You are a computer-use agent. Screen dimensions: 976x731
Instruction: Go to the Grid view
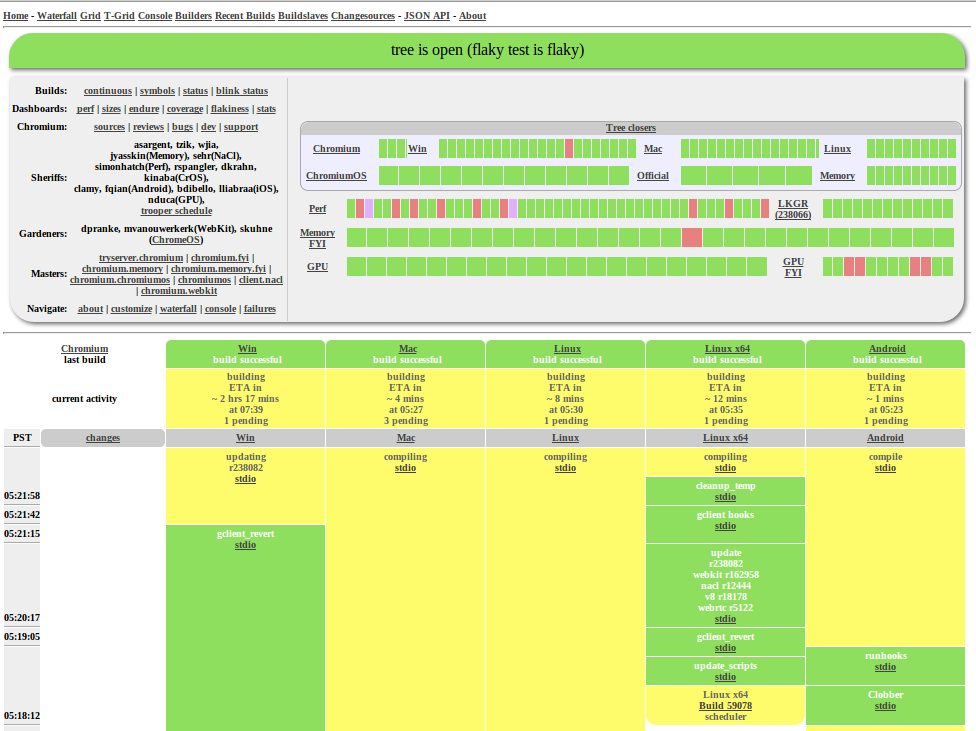pyautogui.click(x=90, y=16)
